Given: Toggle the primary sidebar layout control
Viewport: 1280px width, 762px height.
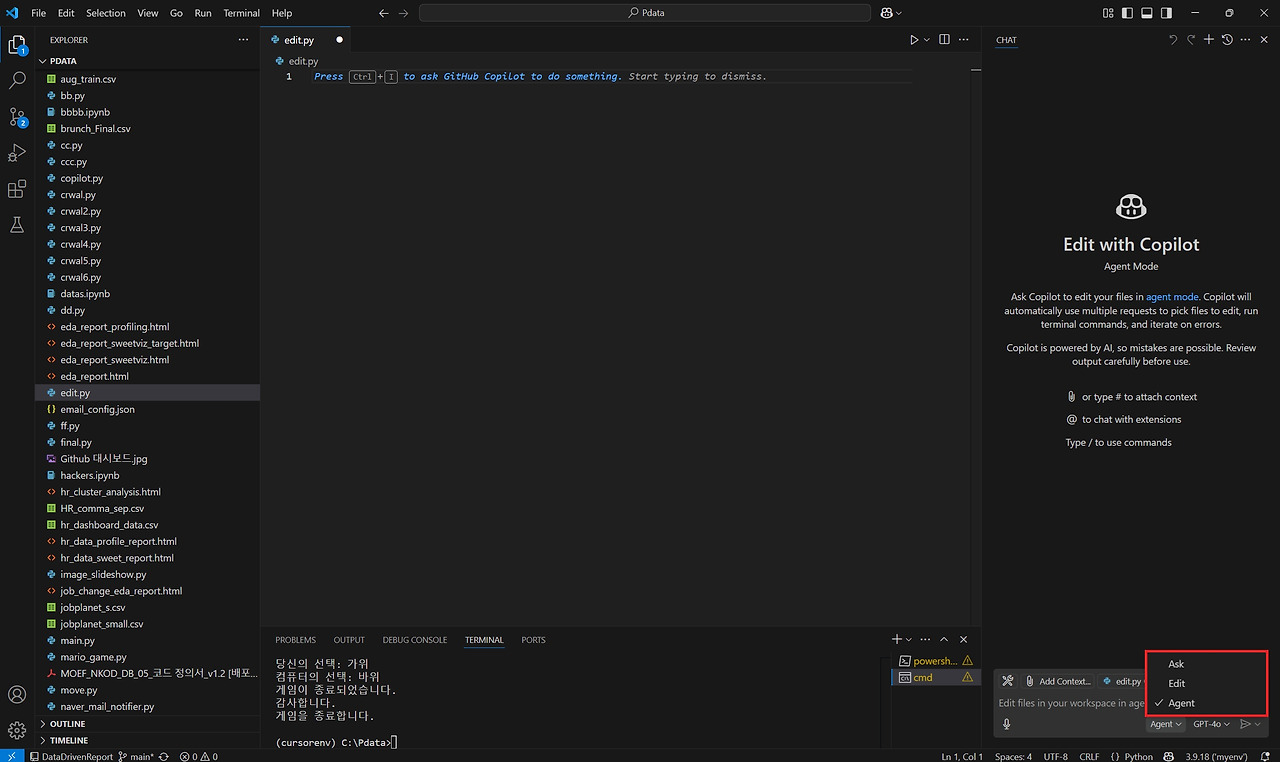Looking at the screenshot, I should coord(1128,12).
